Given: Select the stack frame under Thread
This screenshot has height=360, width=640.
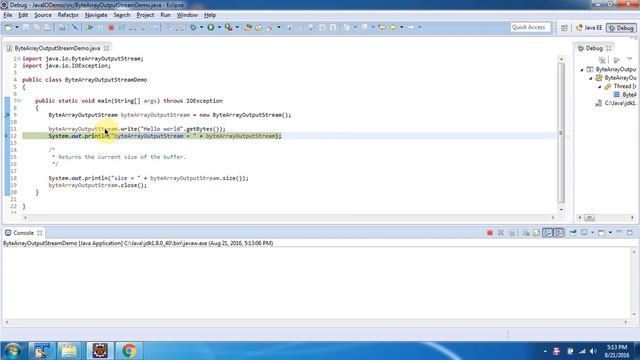Looking at the screenshot, I should pos(625,95).
